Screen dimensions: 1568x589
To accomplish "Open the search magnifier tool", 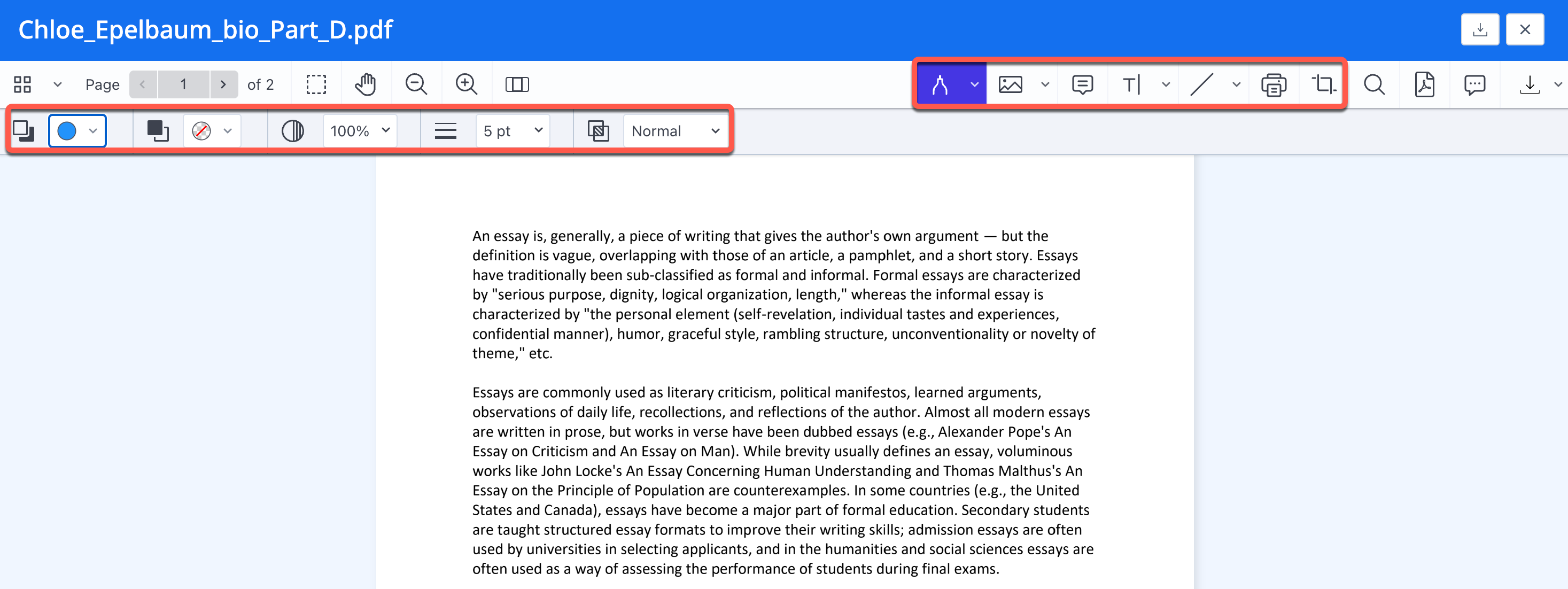I will [x=1374, y=84].
